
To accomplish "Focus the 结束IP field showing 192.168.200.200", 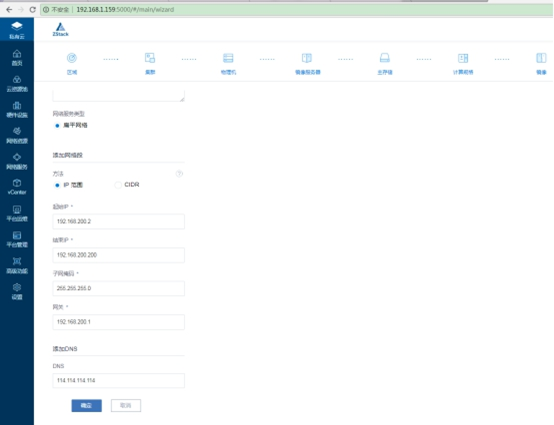I will [118, 255].
